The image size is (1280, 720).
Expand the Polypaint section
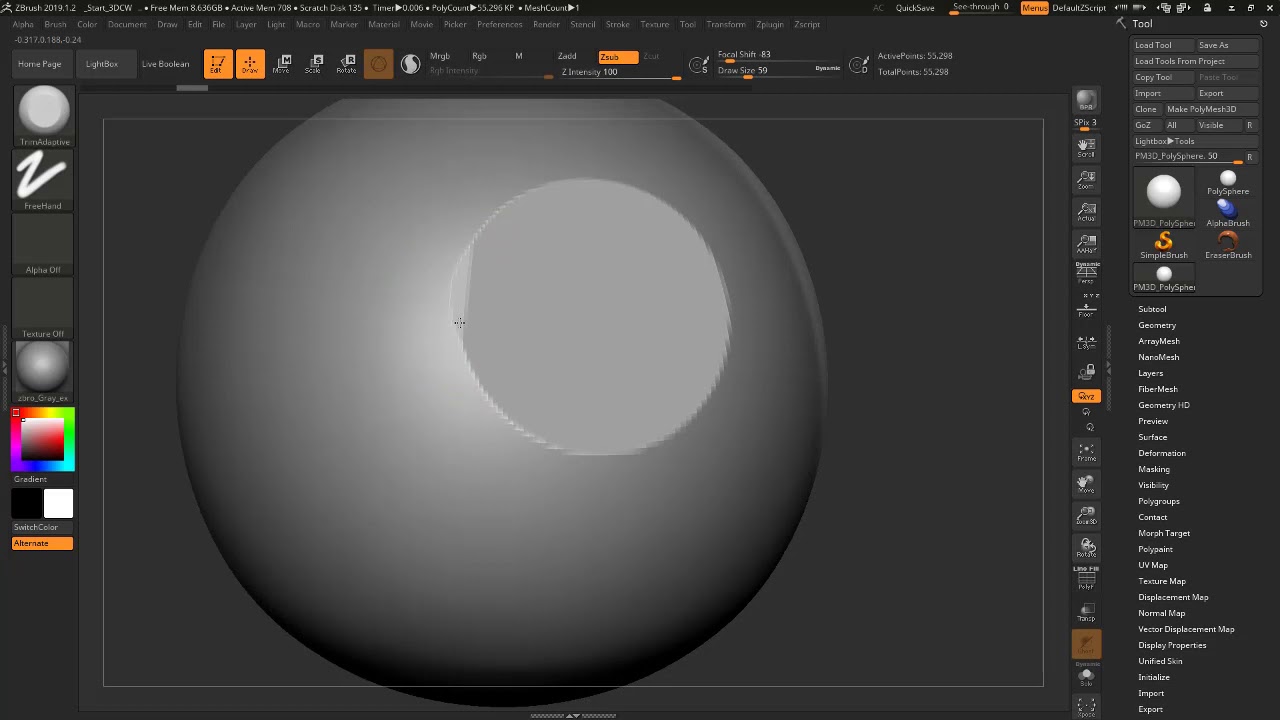[1155, 549]
